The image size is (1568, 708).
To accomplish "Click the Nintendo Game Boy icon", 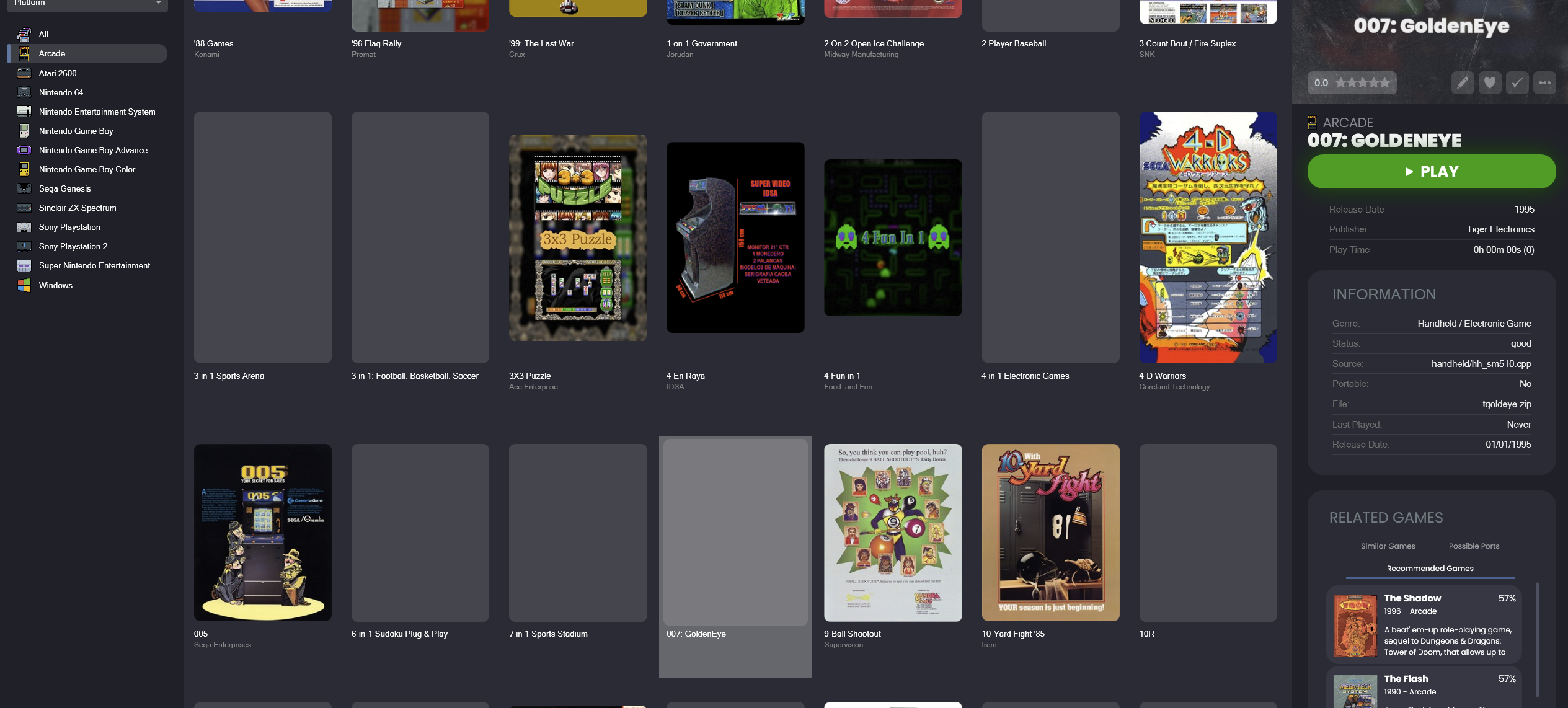I will (24, 131).
